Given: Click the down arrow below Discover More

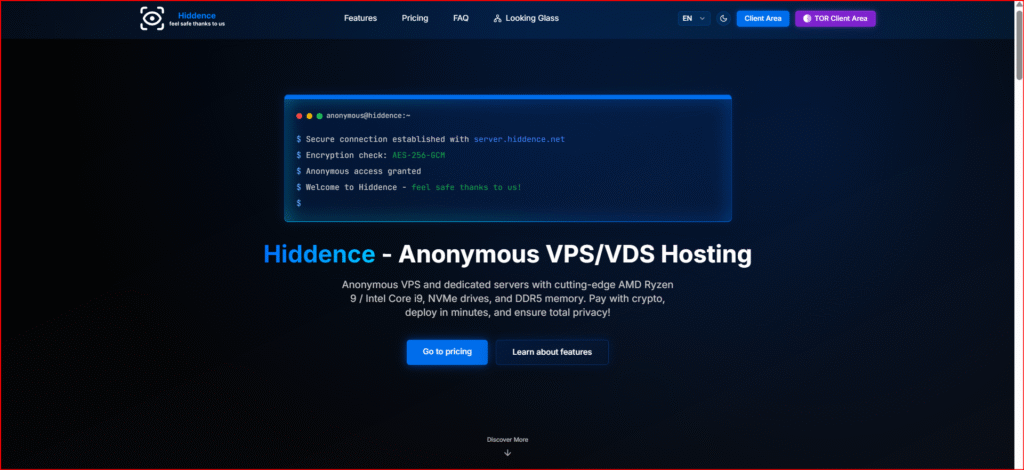Looking at the screenshot, I should (x=507, y=453).
